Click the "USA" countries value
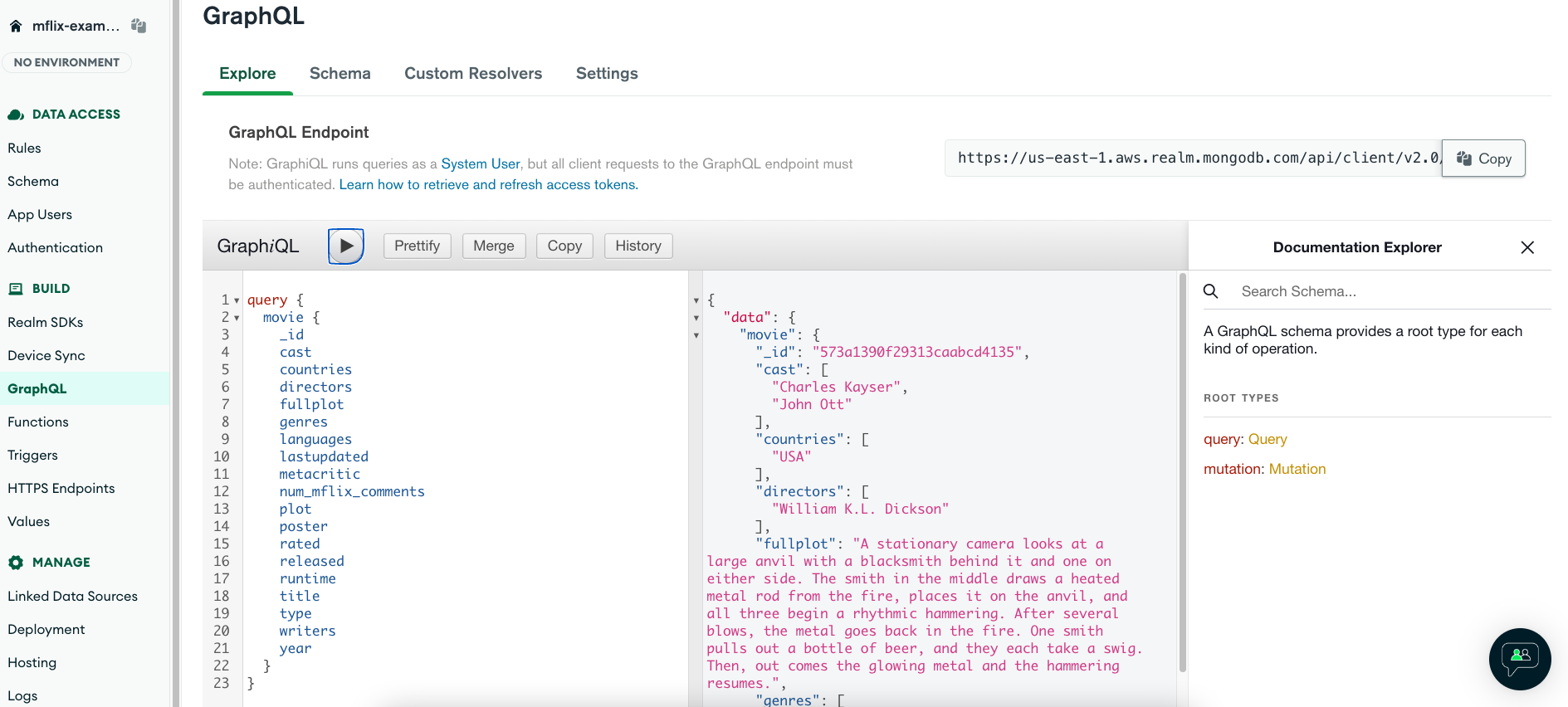Viewport: 1568px width, 707px height. [x=792, y=456]
